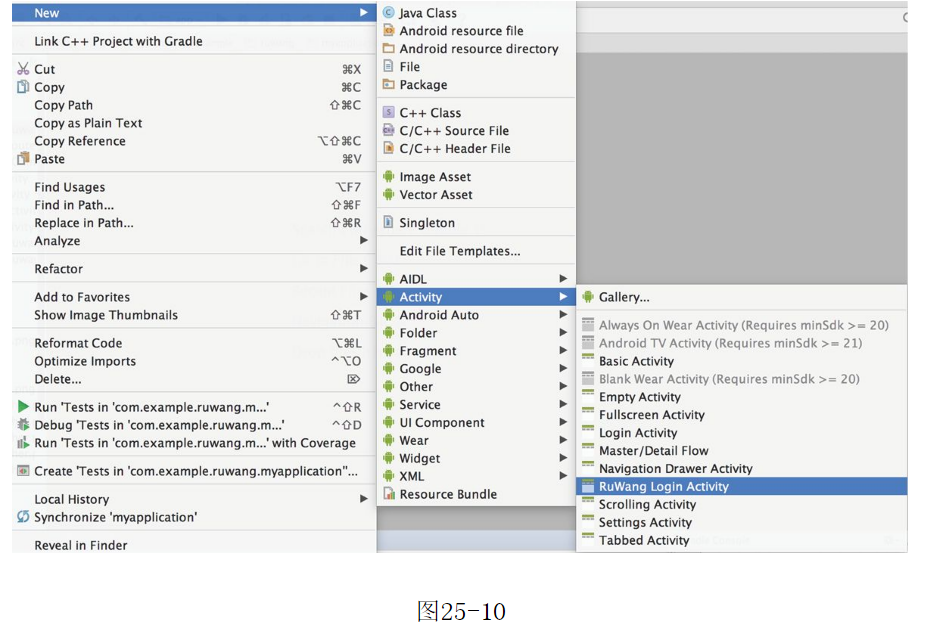Screen dimensions: 926x625
Task: Choose Empty Activity from the list
Action: tap(639, 397)
